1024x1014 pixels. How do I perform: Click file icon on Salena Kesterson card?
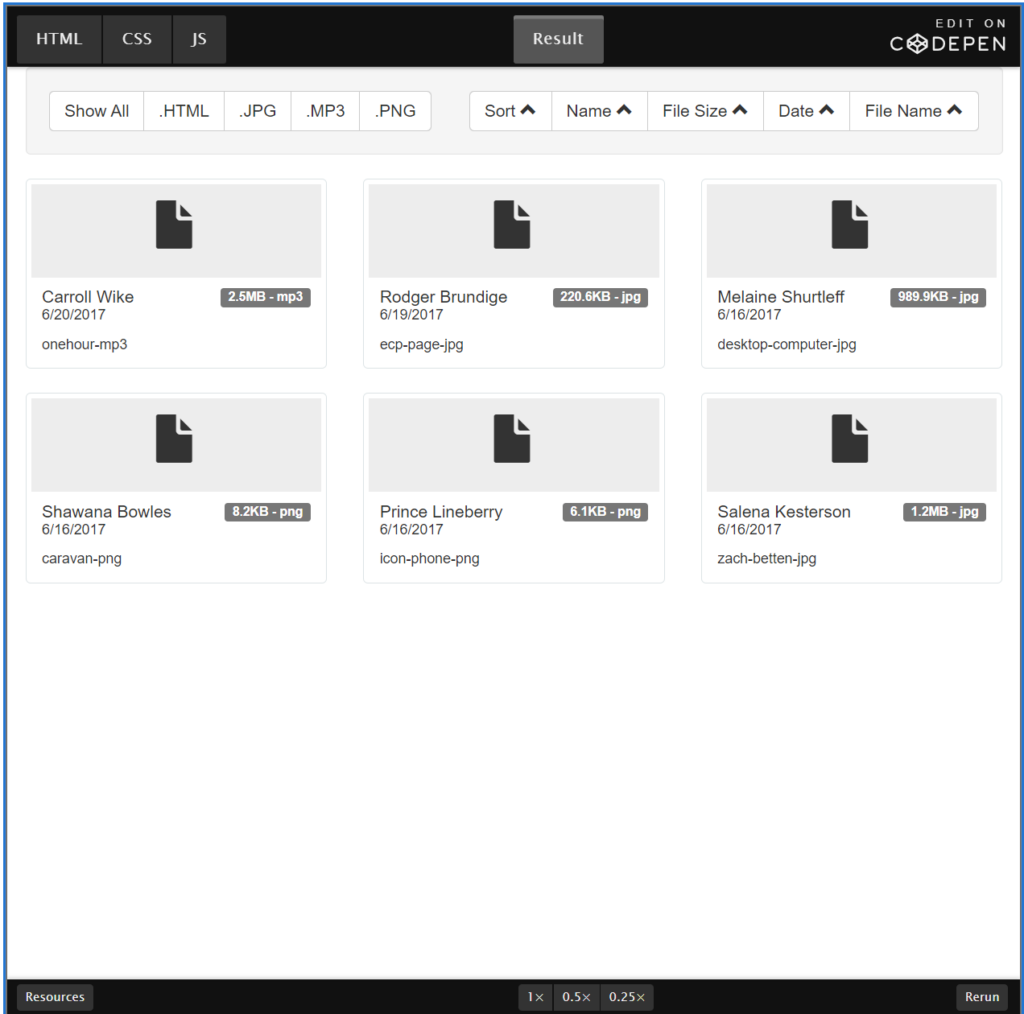pyautogui.click(x=850, y=439)
